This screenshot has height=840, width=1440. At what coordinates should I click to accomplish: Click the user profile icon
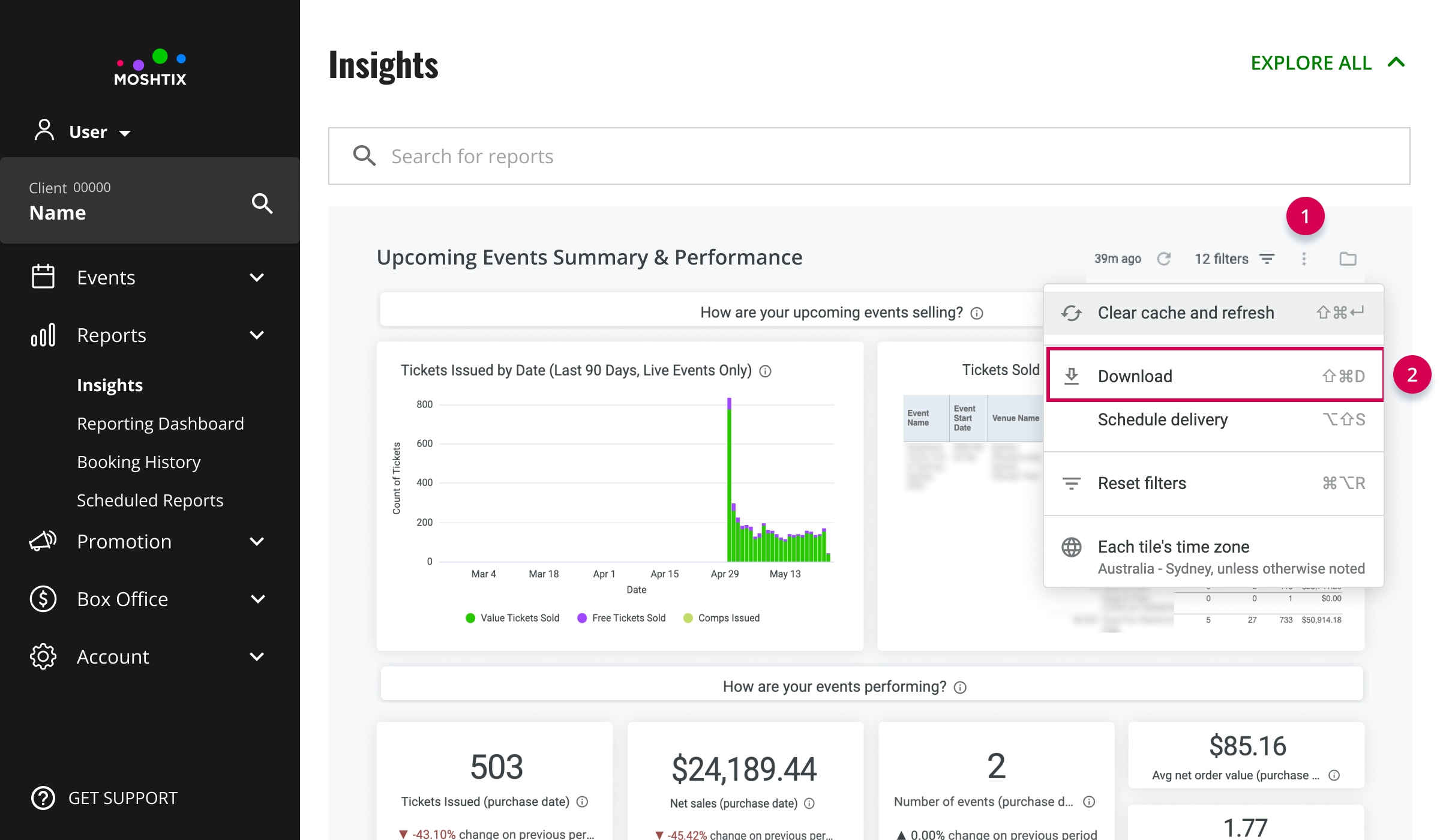point(44,130)
